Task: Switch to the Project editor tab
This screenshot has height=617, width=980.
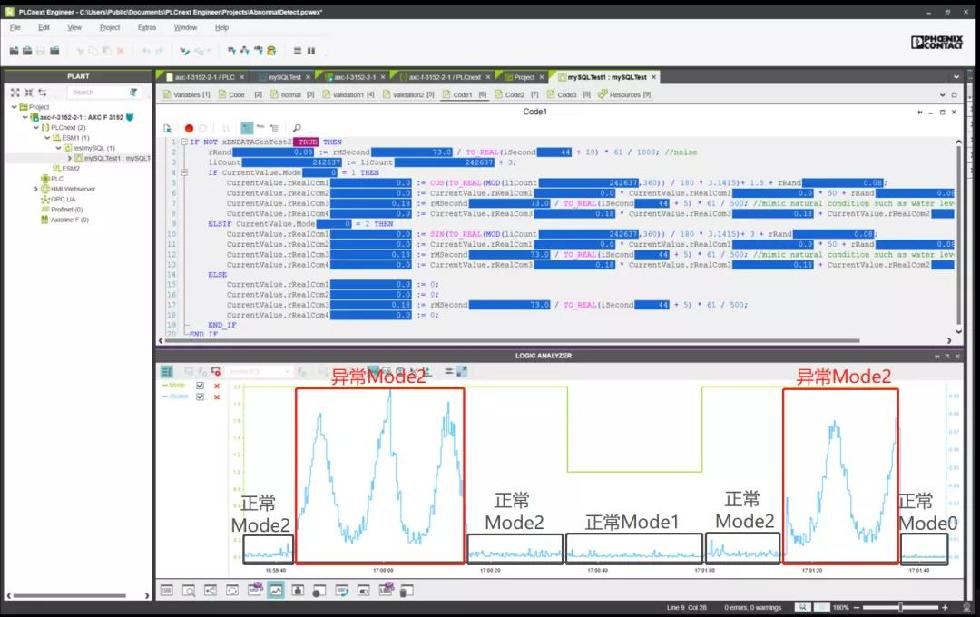Action: tap(524, 77)
